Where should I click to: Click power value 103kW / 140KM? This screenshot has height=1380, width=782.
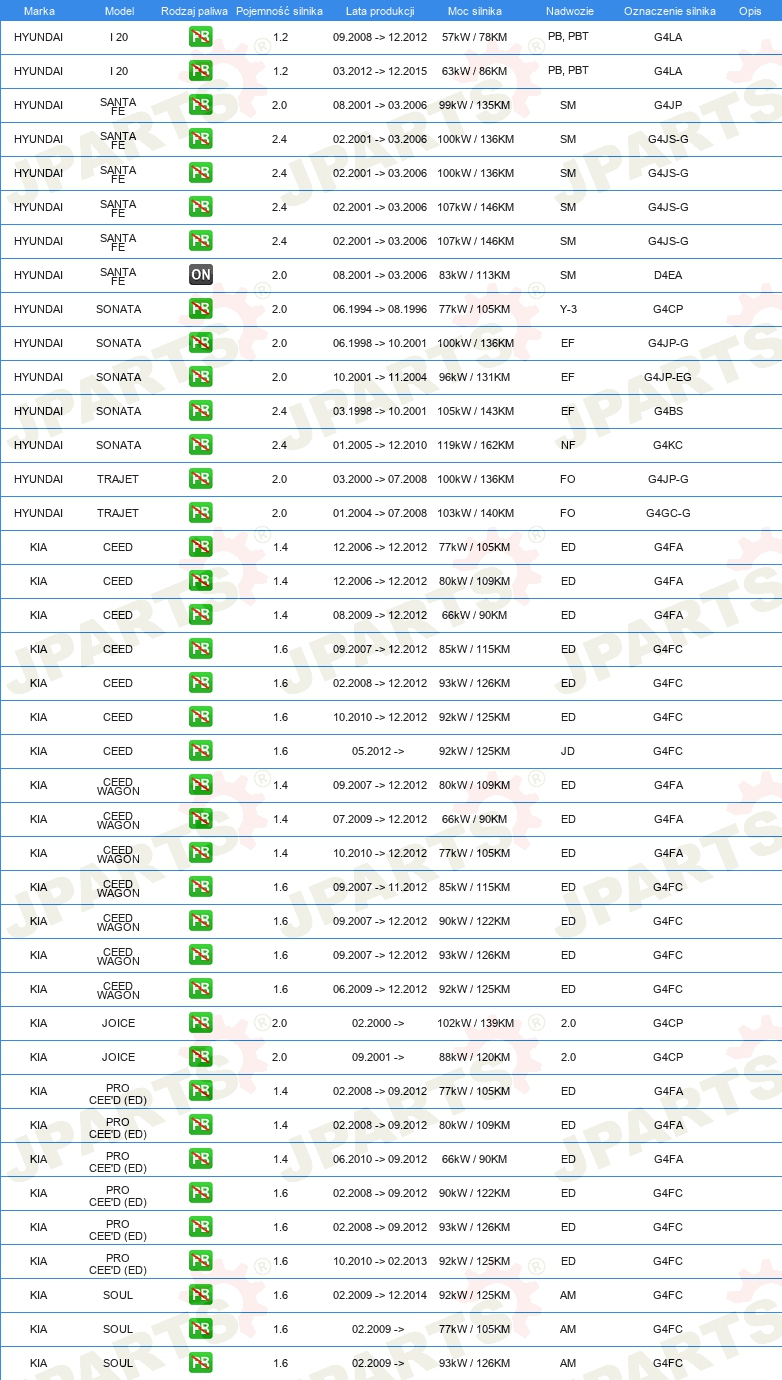point(476,513)
